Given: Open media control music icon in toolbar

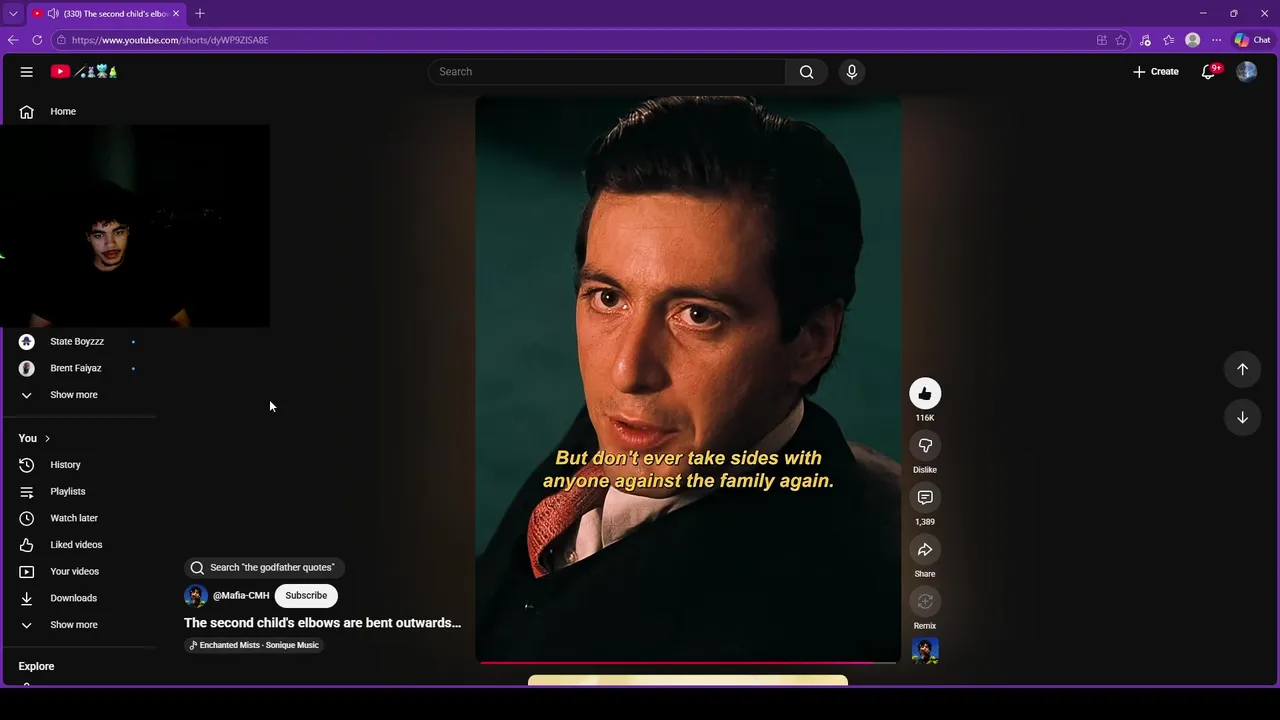Looking at the screenshot, I should (1145, 40).
